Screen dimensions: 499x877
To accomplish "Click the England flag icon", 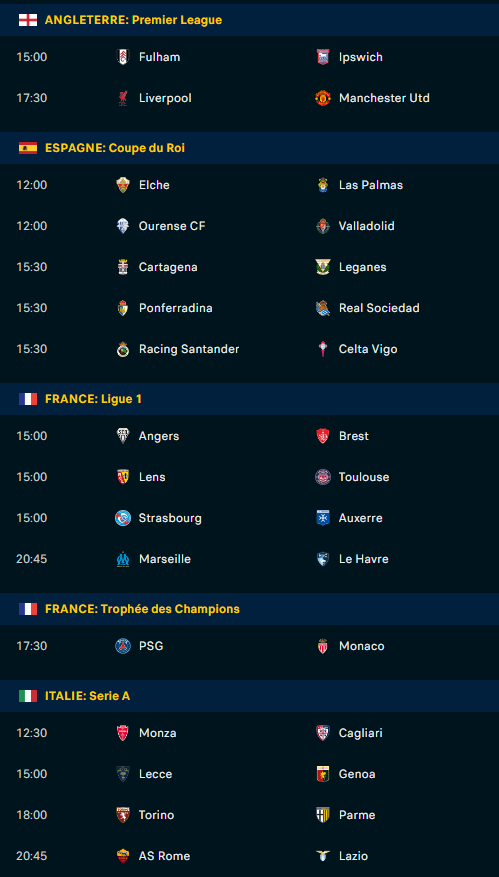I will point(28,20).
